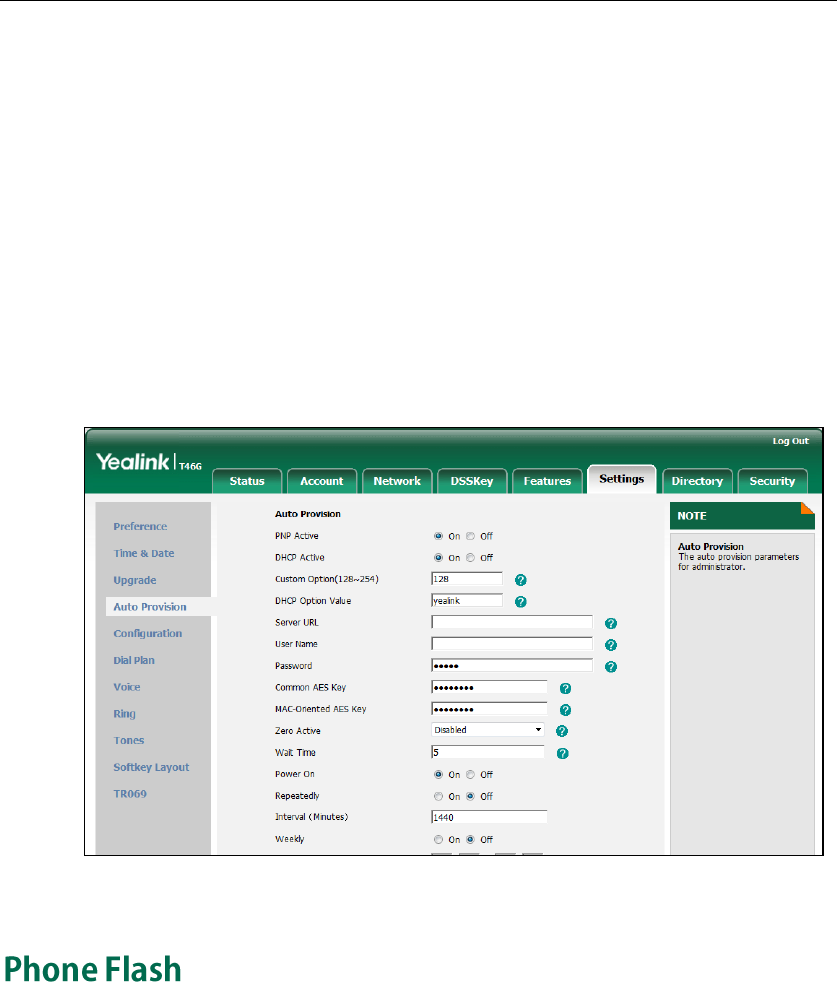Screen dimensions: 837x990
Task: Click the 'Phone Flash' heading text
Action: (x=93, y=969)
